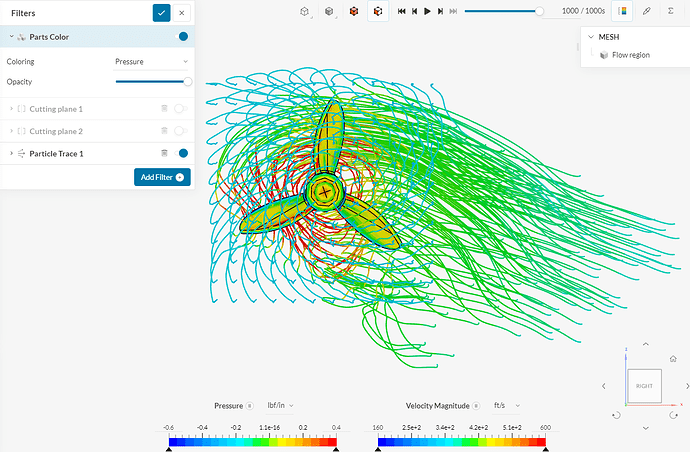Image resolution: width=690 pixels, height=452 pixels.
Task: Toggle the color legend display icon
Action: (x=622, y=11)
